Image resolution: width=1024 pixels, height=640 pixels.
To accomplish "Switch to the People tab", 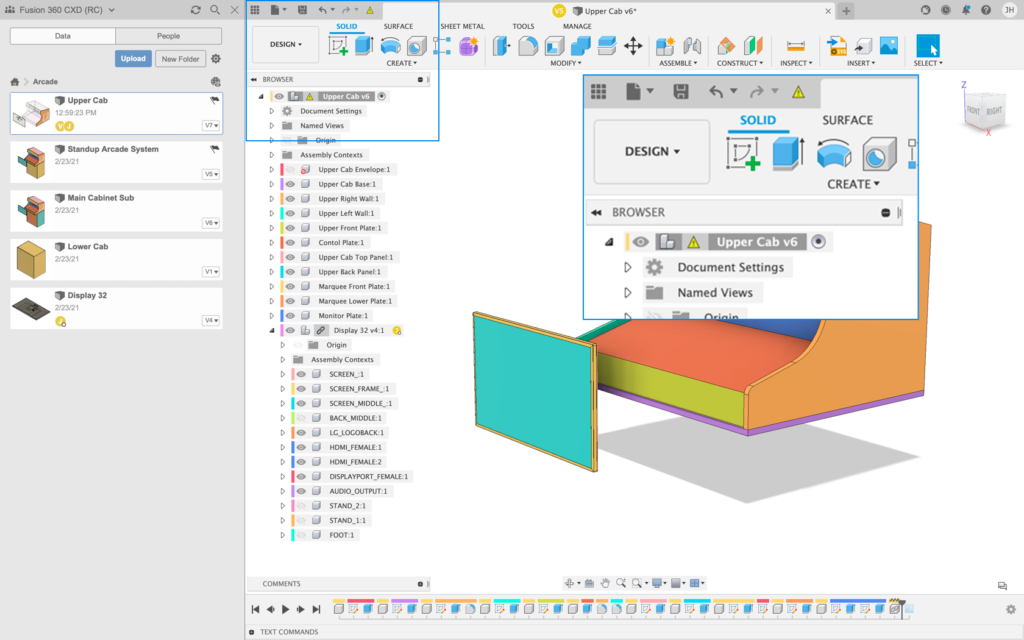I will [168, 36].
